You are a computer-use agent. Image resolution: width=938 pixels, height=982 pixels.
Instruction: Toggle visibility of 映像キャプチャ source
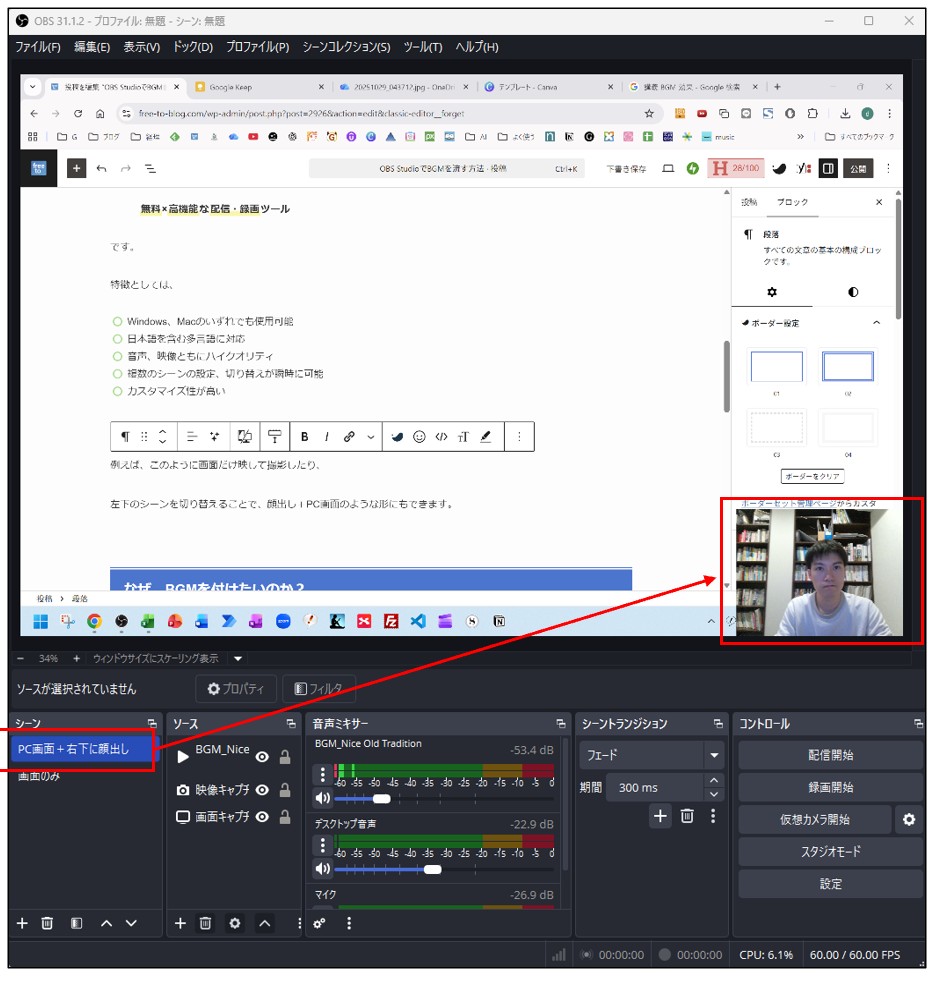pos(262,790)
